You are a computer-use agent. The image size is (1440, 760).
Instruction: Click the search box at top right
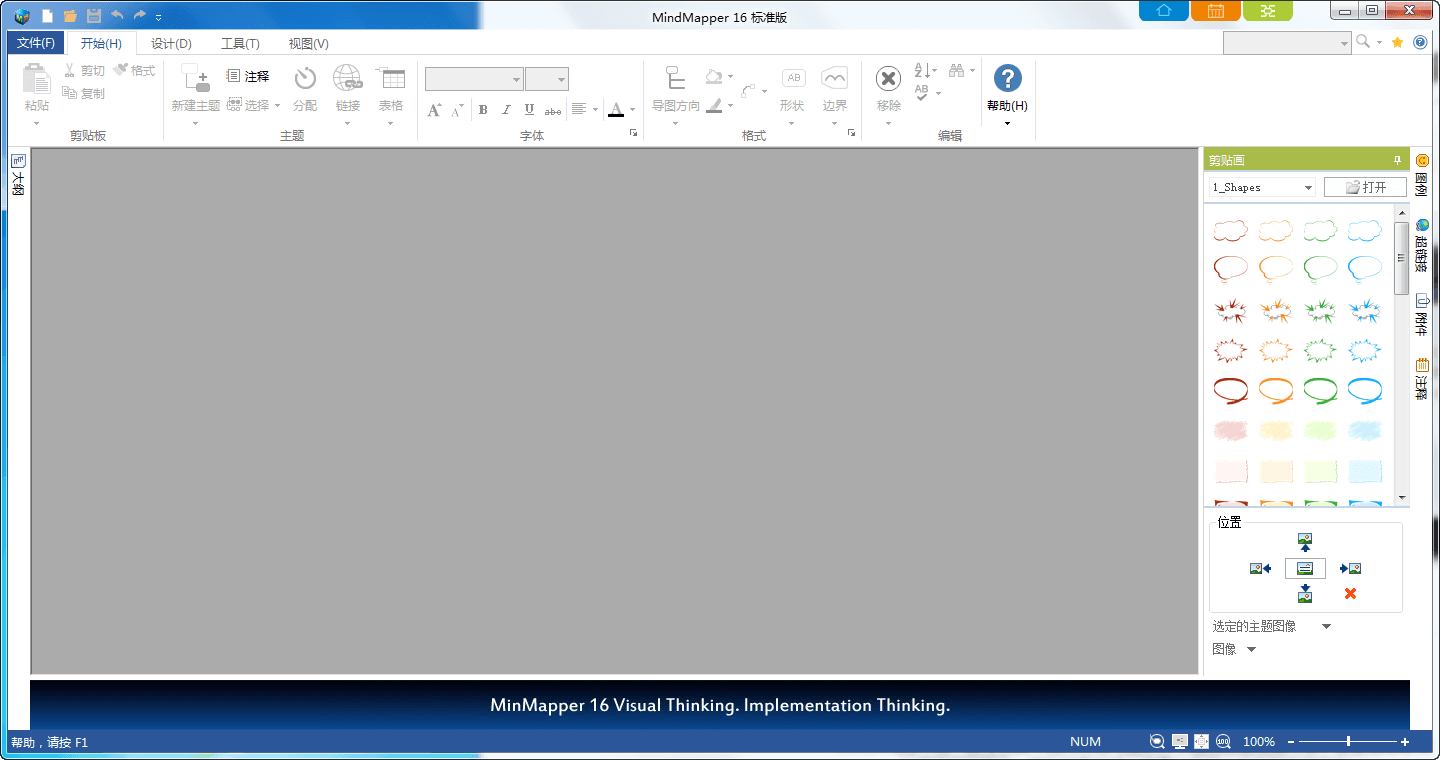pyautogui.click(x=1287, y=43)
